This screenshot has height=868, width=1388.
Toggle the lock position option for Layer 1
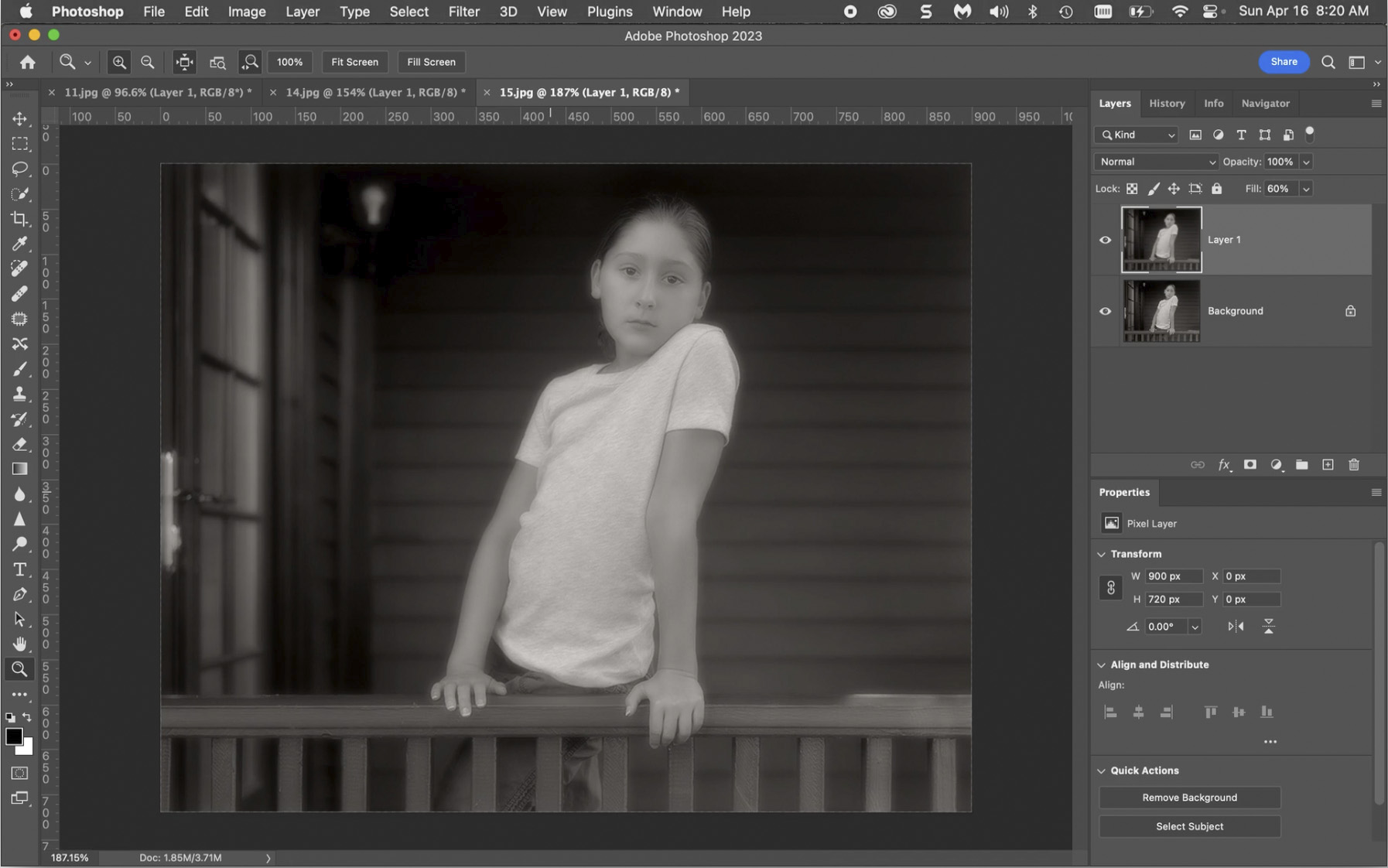1174,188
